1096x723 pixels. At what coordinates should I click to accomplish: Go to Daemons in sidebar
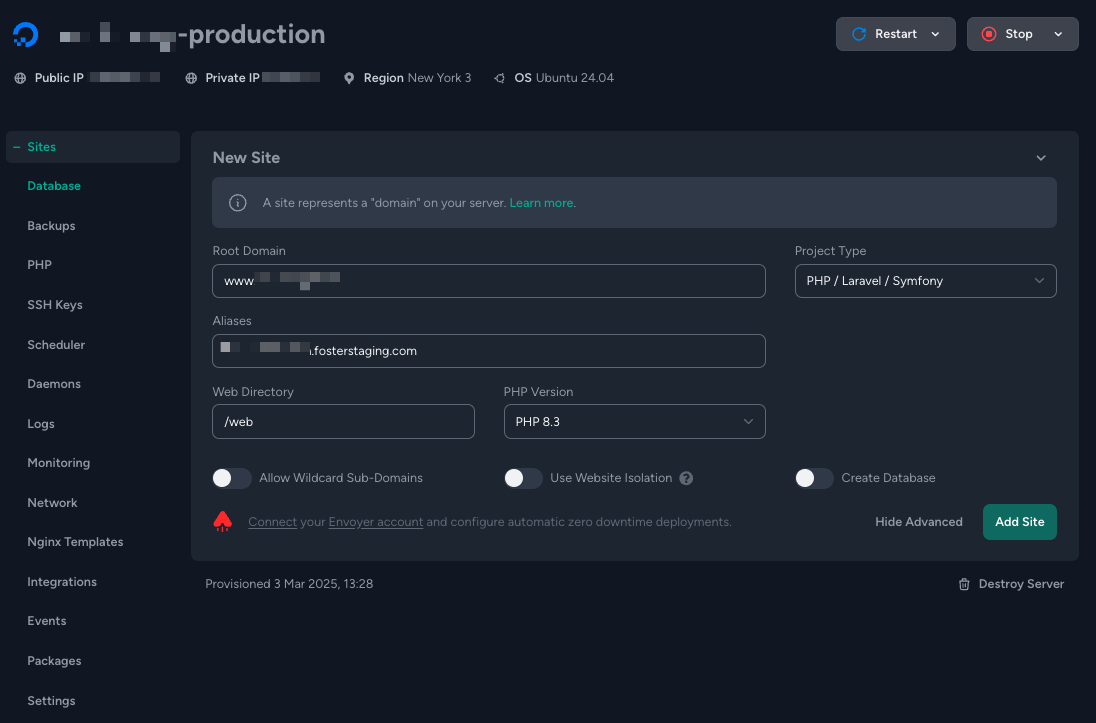pyautogui.click(x=54, y=384)
